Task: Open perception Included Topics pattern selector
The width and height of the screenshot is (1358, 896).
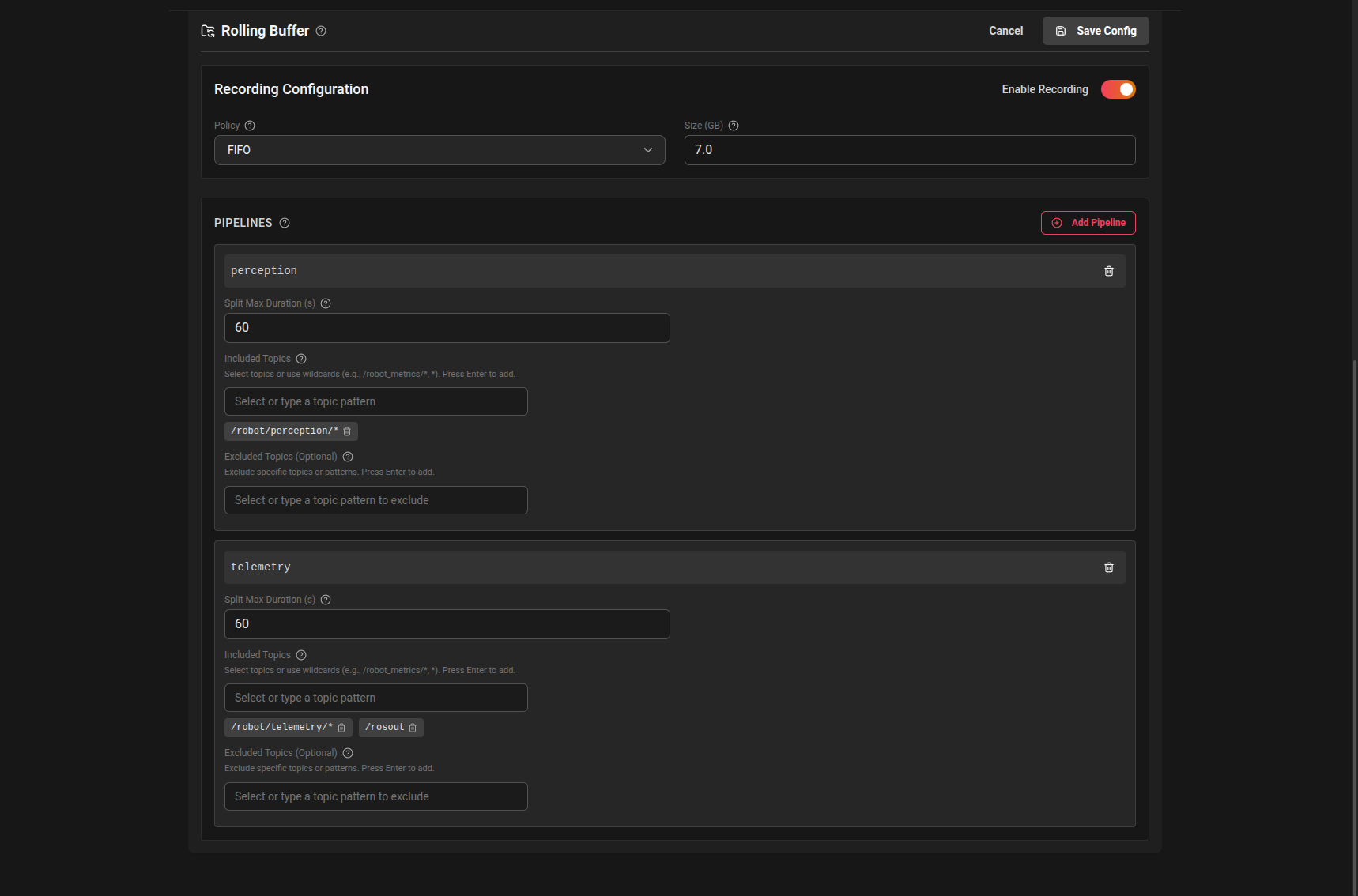Action: pyautogui.click(x=375, y=401)
